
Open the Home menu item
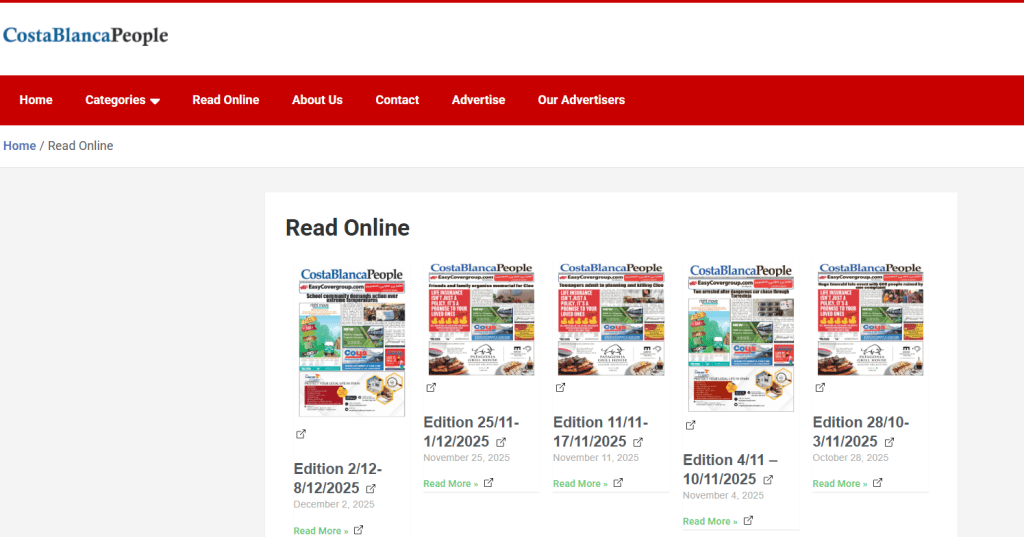36,100
